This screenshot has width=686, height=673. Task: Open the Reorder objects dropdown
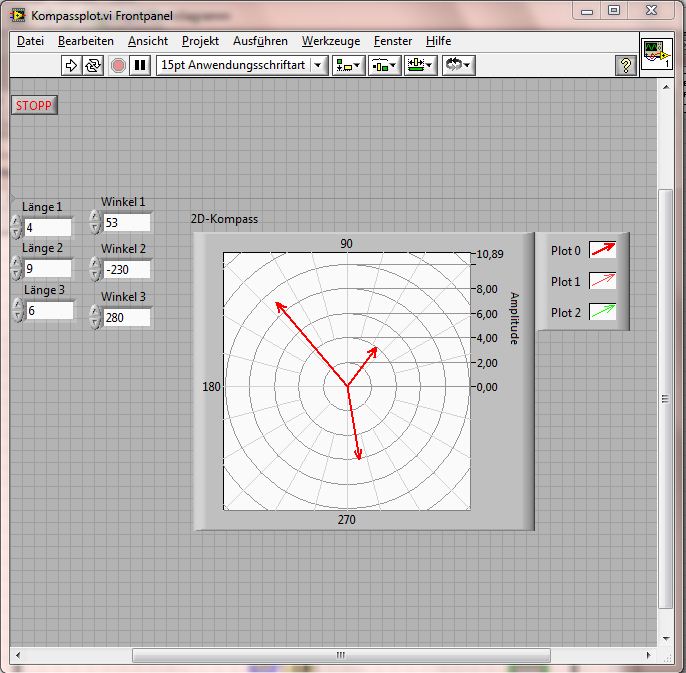[458, 65]
